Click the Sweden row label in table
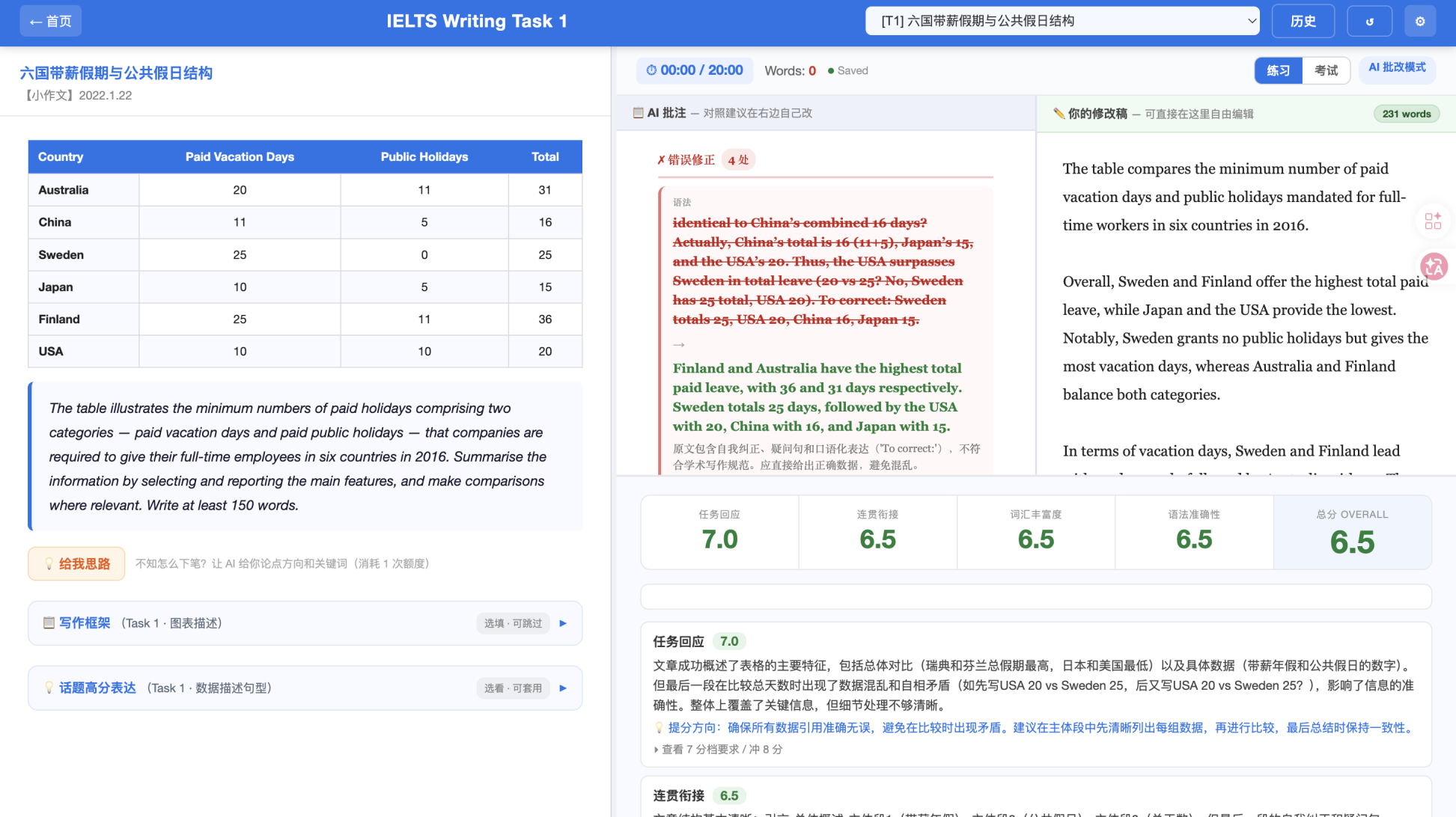Image resolution: width=1456 pixels, height=817 pixels. pos(61,255)
